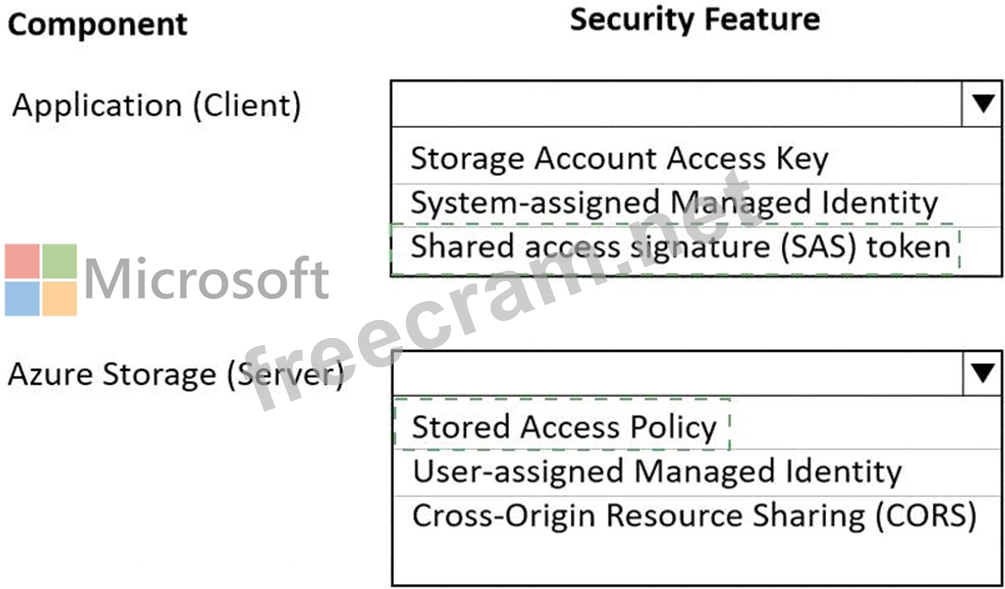This screenshot has height=589, width=1005.
Task: Click the red square of Microsoft logo
Action: point(22,261)
